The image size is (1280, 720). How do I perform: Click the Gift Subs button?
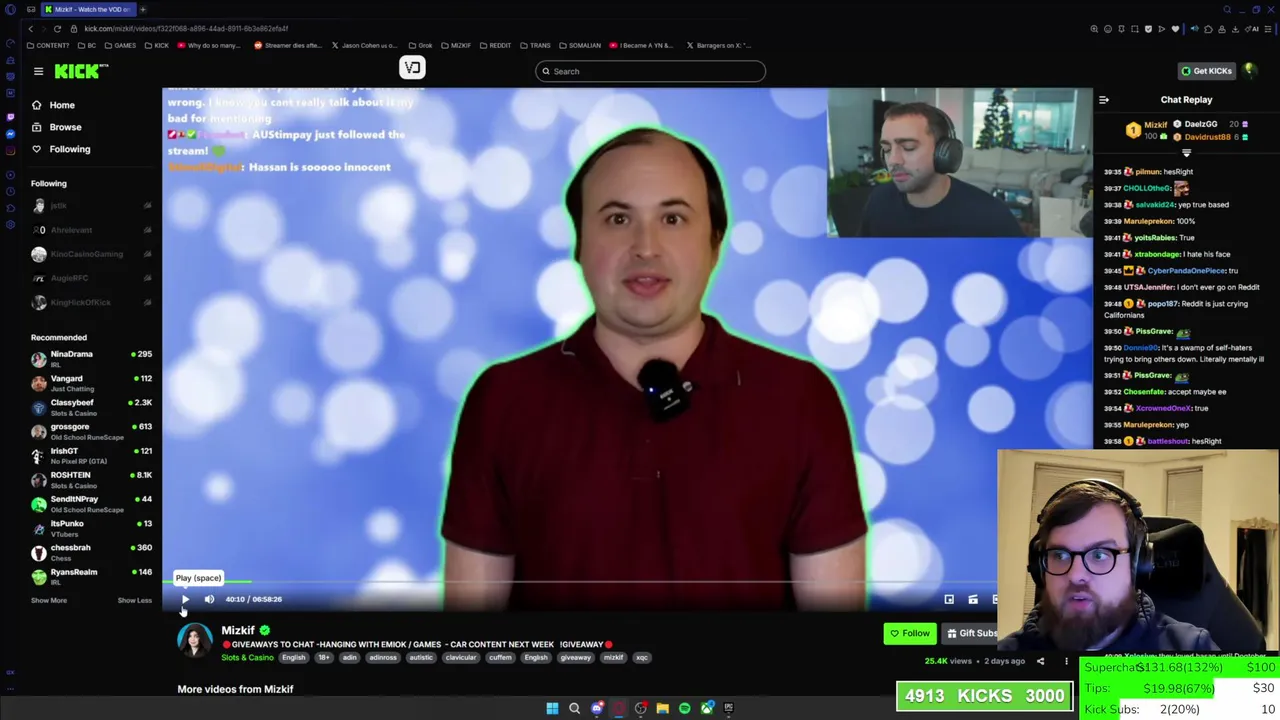(x=971, y=633)
